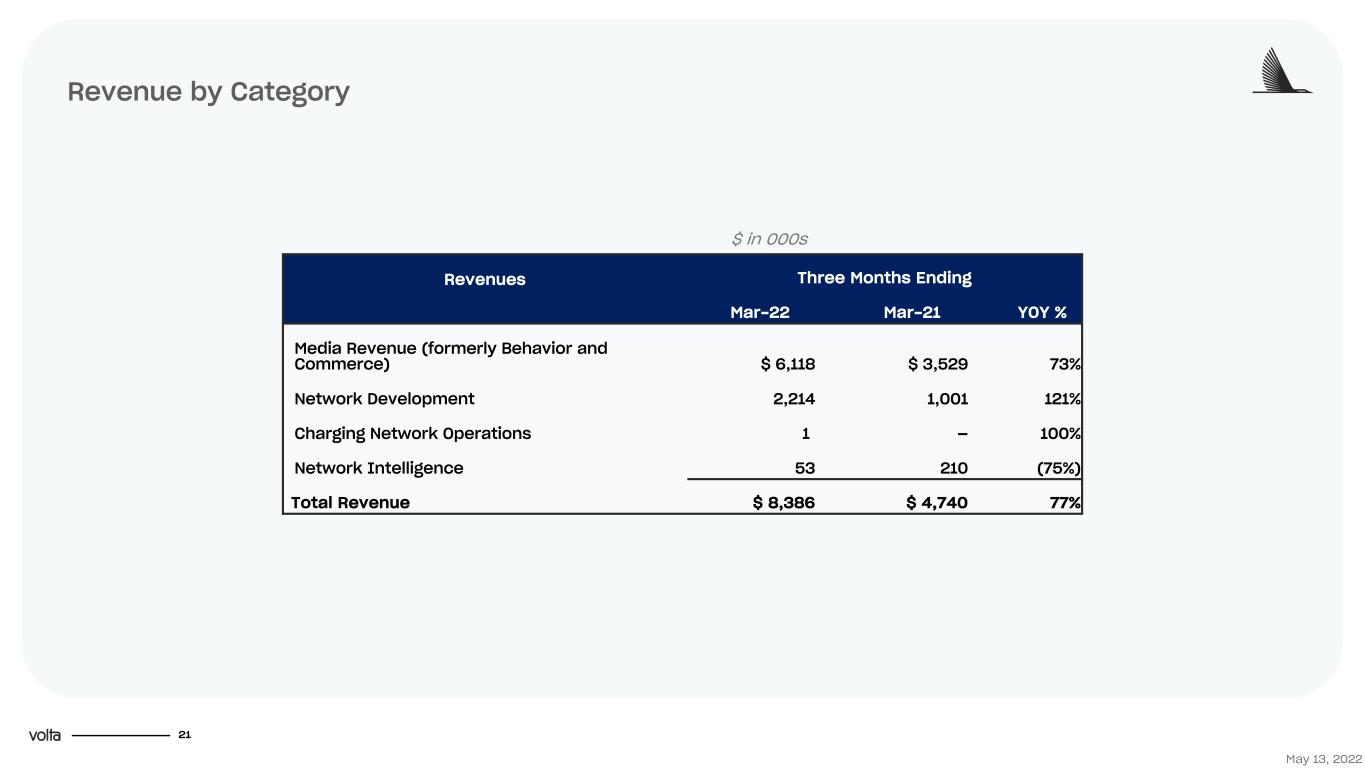Click the 'May 13, 2022' date
The height and width of the screenshot is (768, 1365).
point(1324,760)
